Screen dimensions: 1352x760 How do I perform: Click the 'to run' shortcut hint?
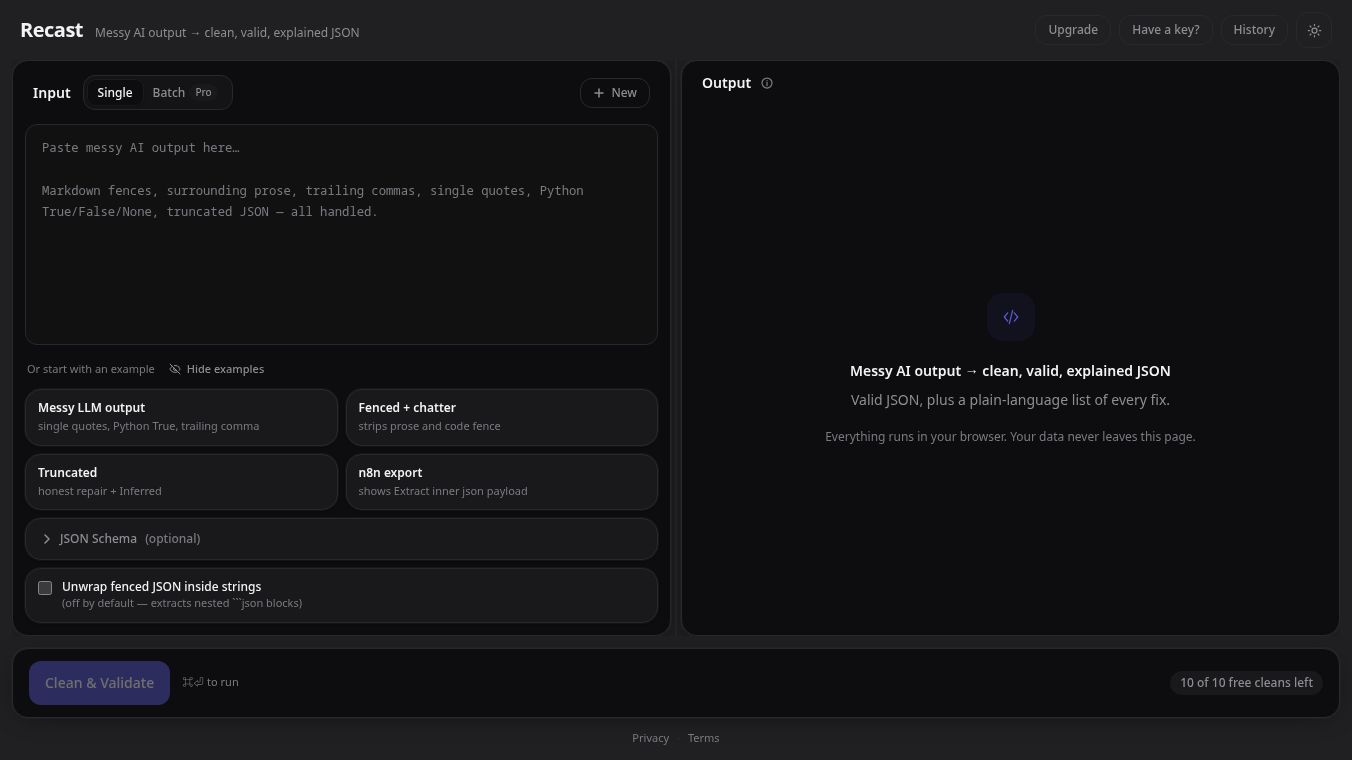pos(210,682)
